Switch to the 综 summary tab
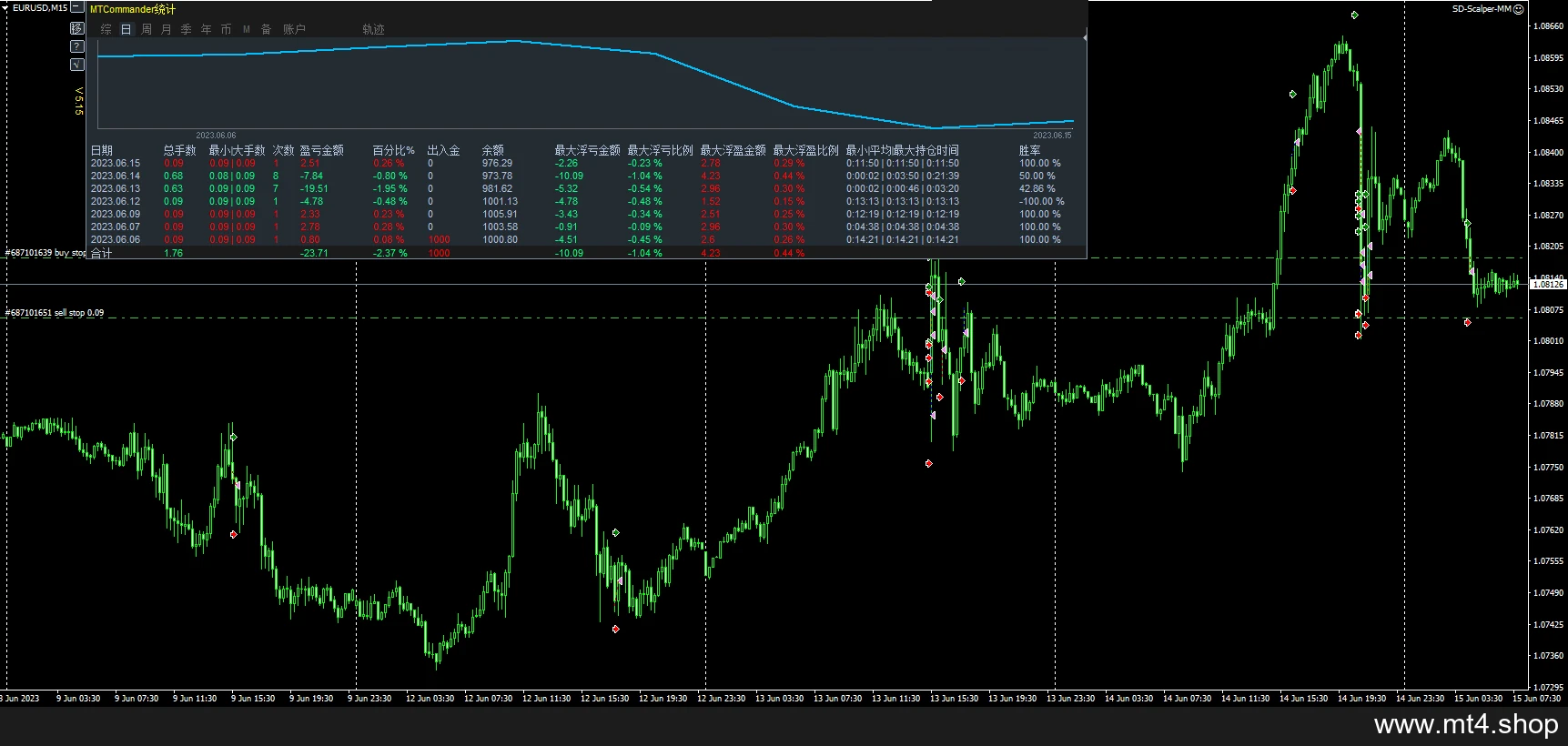1568x746 pixels. coord(106,29)
